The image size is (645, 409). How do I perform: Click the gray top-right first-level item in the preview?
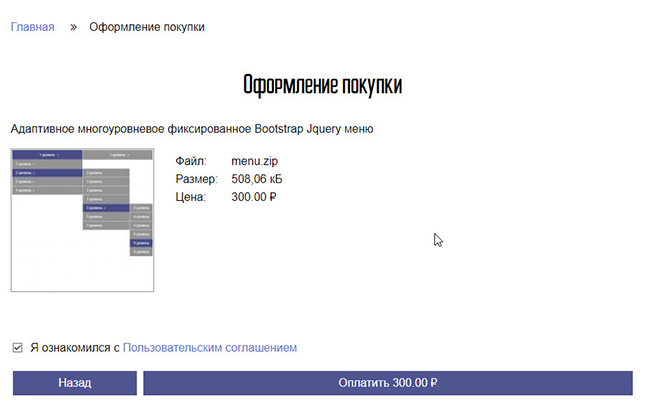(x=117, y=154)
